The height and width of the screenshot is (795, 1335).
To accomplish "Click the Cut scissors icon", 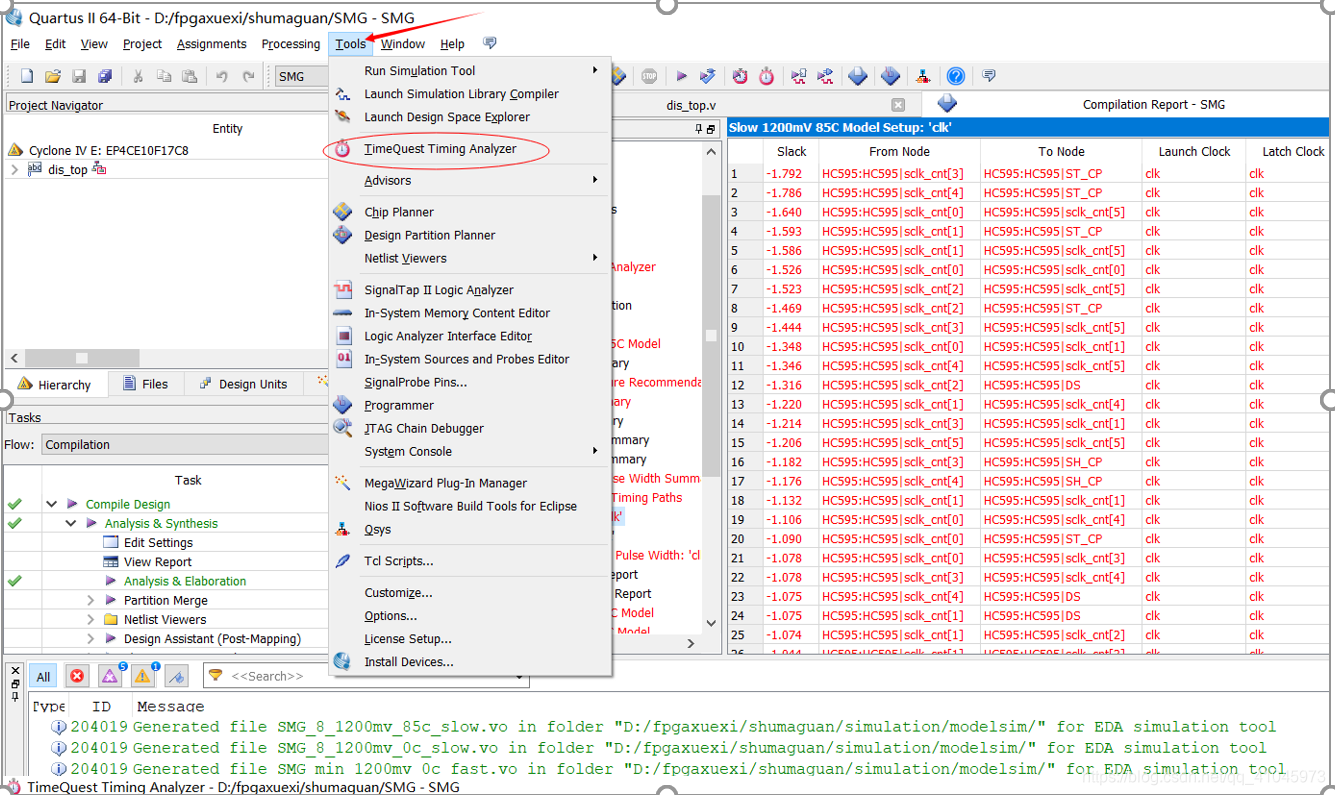I will click(138, 76).
